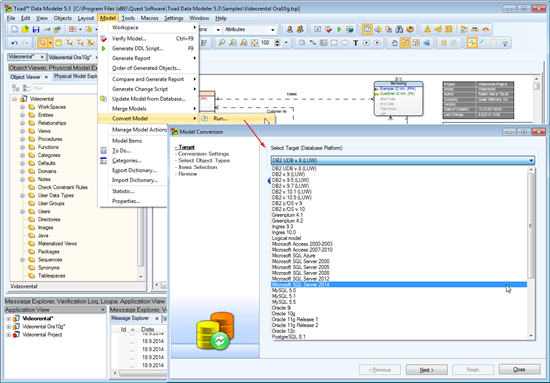Click the brown package box toolbar icon
This screenshot has width=550, height=383.
tap(410, 29)
